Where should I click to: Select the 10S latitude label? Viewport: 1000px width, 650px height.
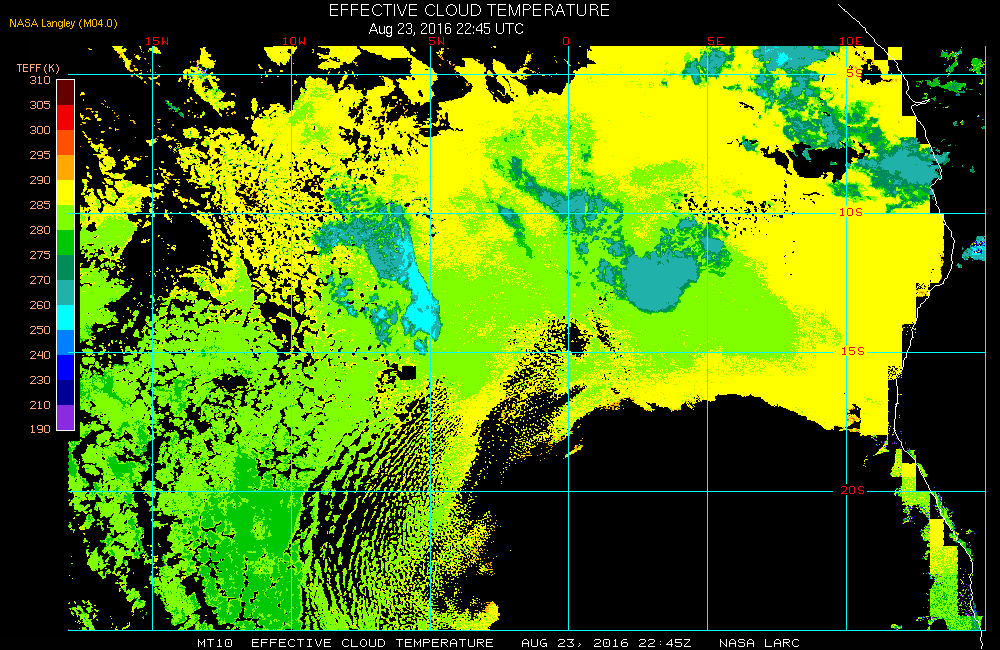click(851, 212)
